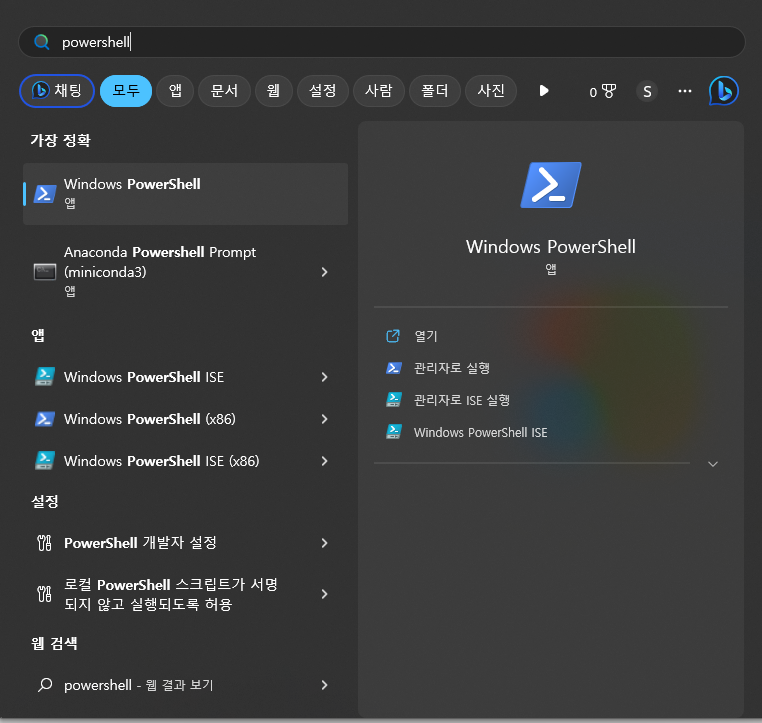762x723 pixels.
Task: Click 관리자로 실행 run as administrator
Action: pyautogui.click(x=451, y=368)
